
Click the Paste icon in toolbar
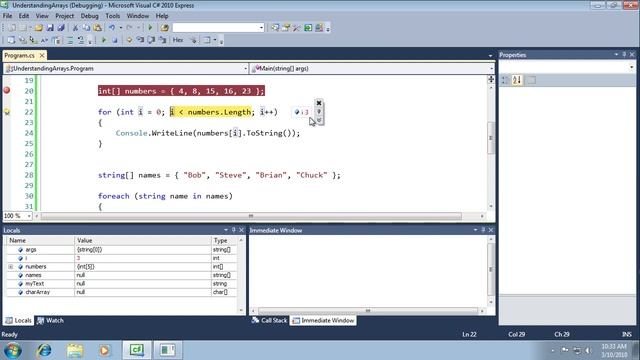[97, 28]
